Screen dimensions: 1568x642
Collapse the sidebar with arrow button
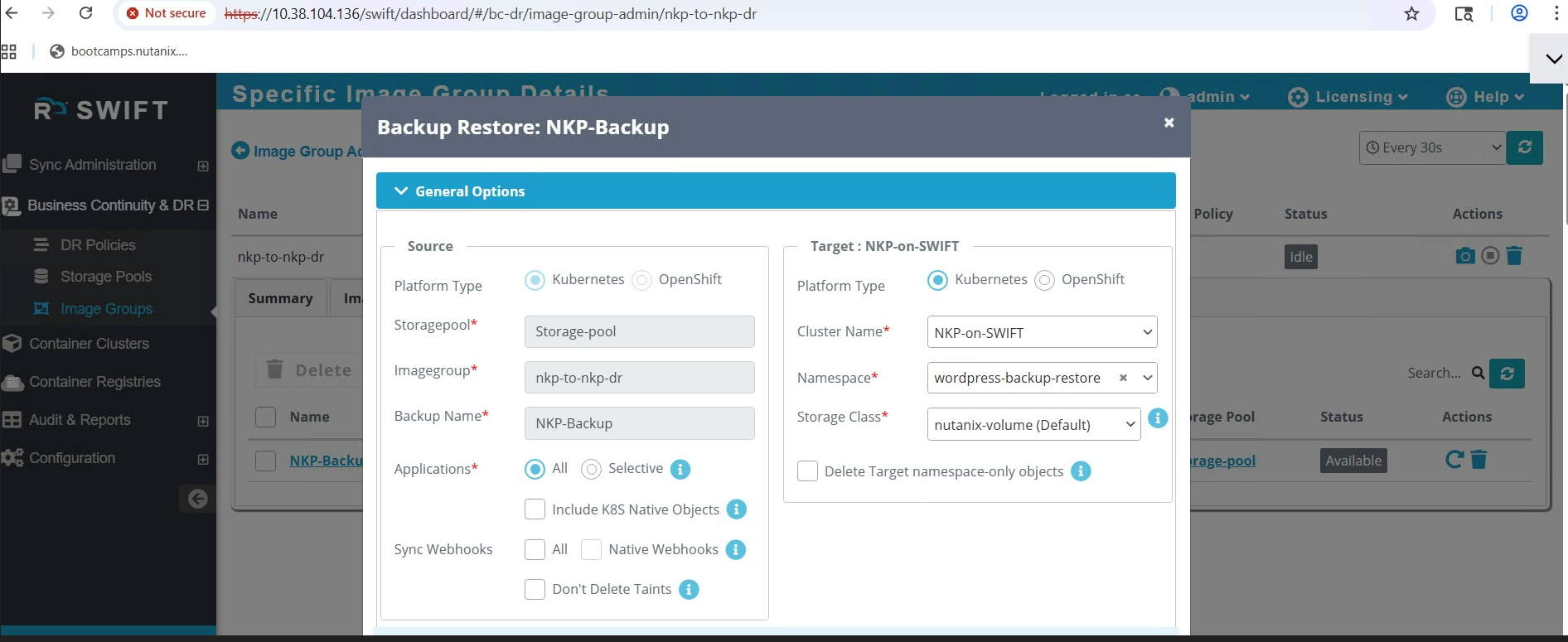197,499
